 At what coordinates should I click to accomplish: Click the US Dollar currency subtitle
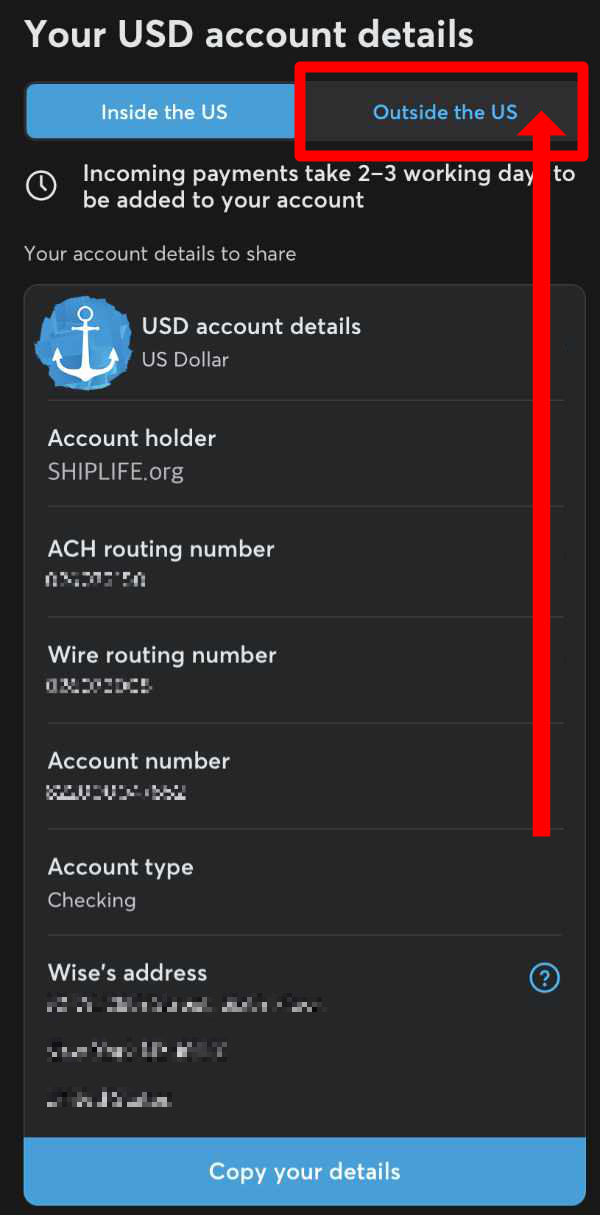tap(185, 359)
